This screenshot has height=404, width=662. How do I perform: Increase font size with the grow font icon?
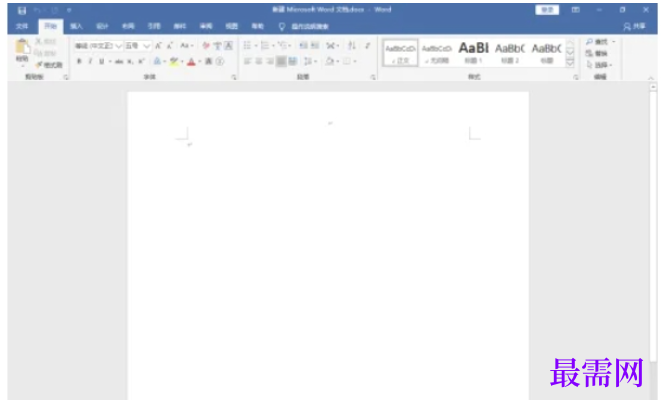(158, 46)
